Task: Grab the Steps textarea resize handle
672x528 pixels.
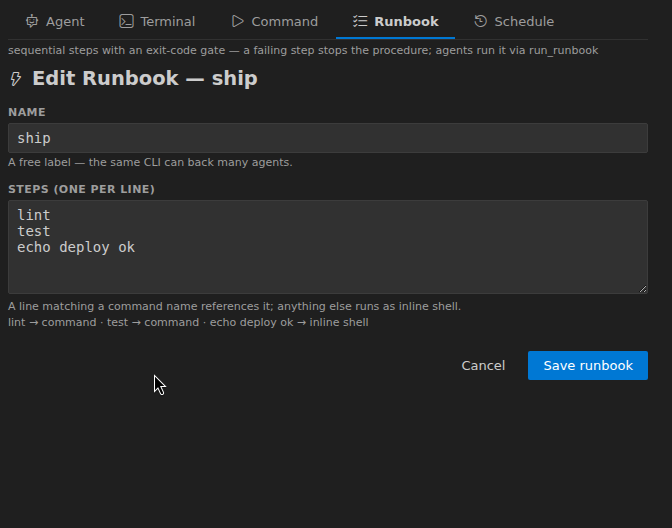Action: click(x=643, y=289)
